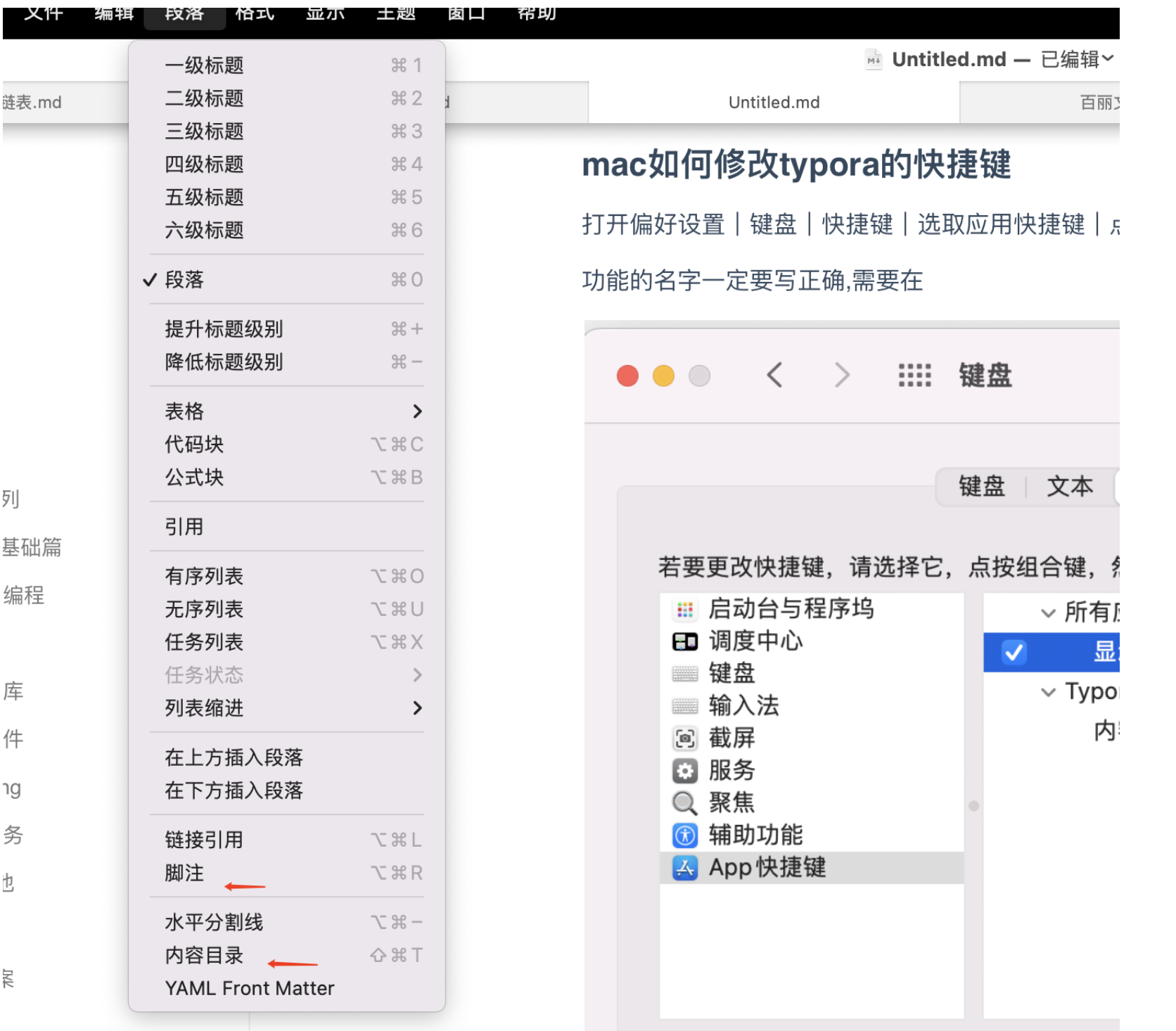Open the 主题 menu in menu bar
Screen dimensions: 1176x1031
coord(396,15)
